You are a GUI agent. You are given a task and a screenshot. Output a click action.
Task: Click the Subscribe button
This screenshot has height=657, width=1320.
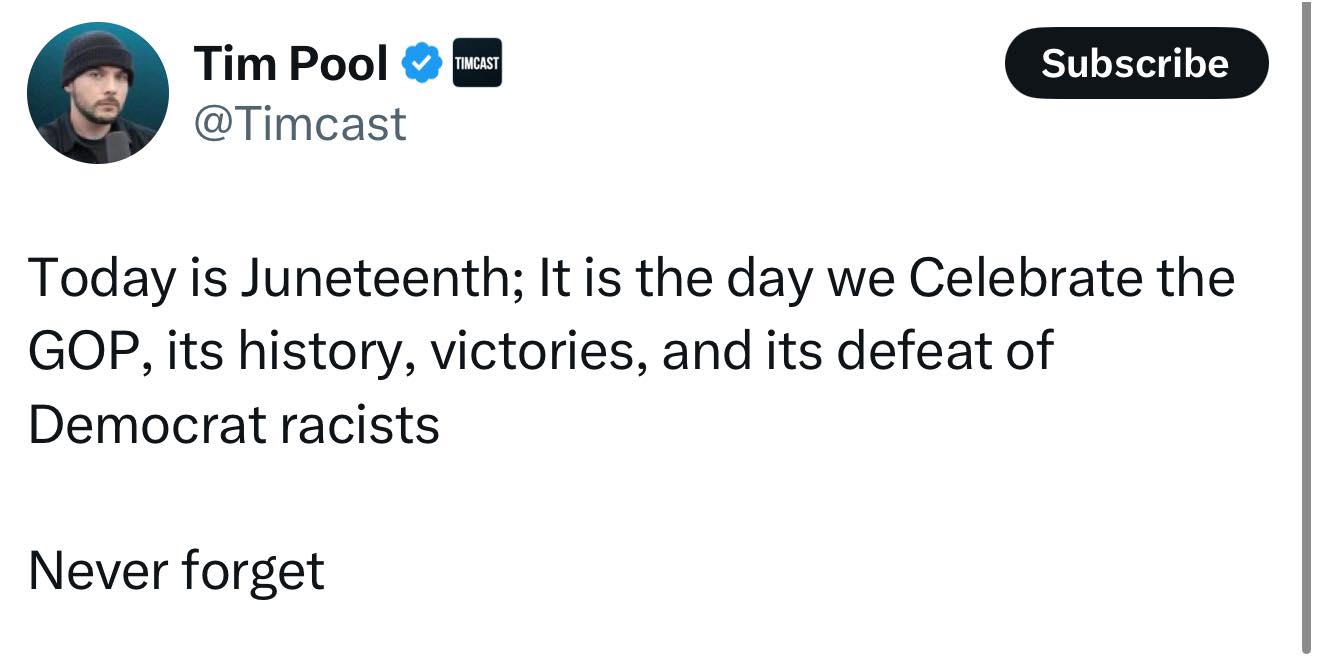(x=1136, y=63)
